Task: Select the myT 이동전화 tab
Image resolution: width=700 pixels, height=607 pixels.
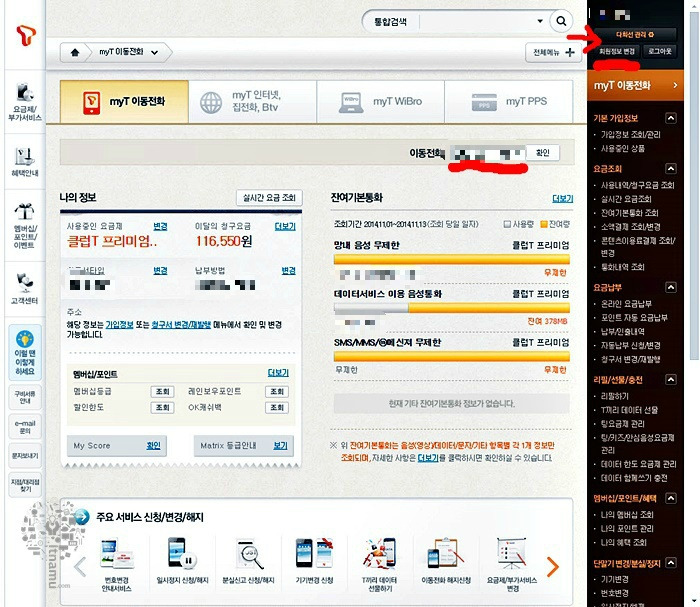Action: click(124, 101)
